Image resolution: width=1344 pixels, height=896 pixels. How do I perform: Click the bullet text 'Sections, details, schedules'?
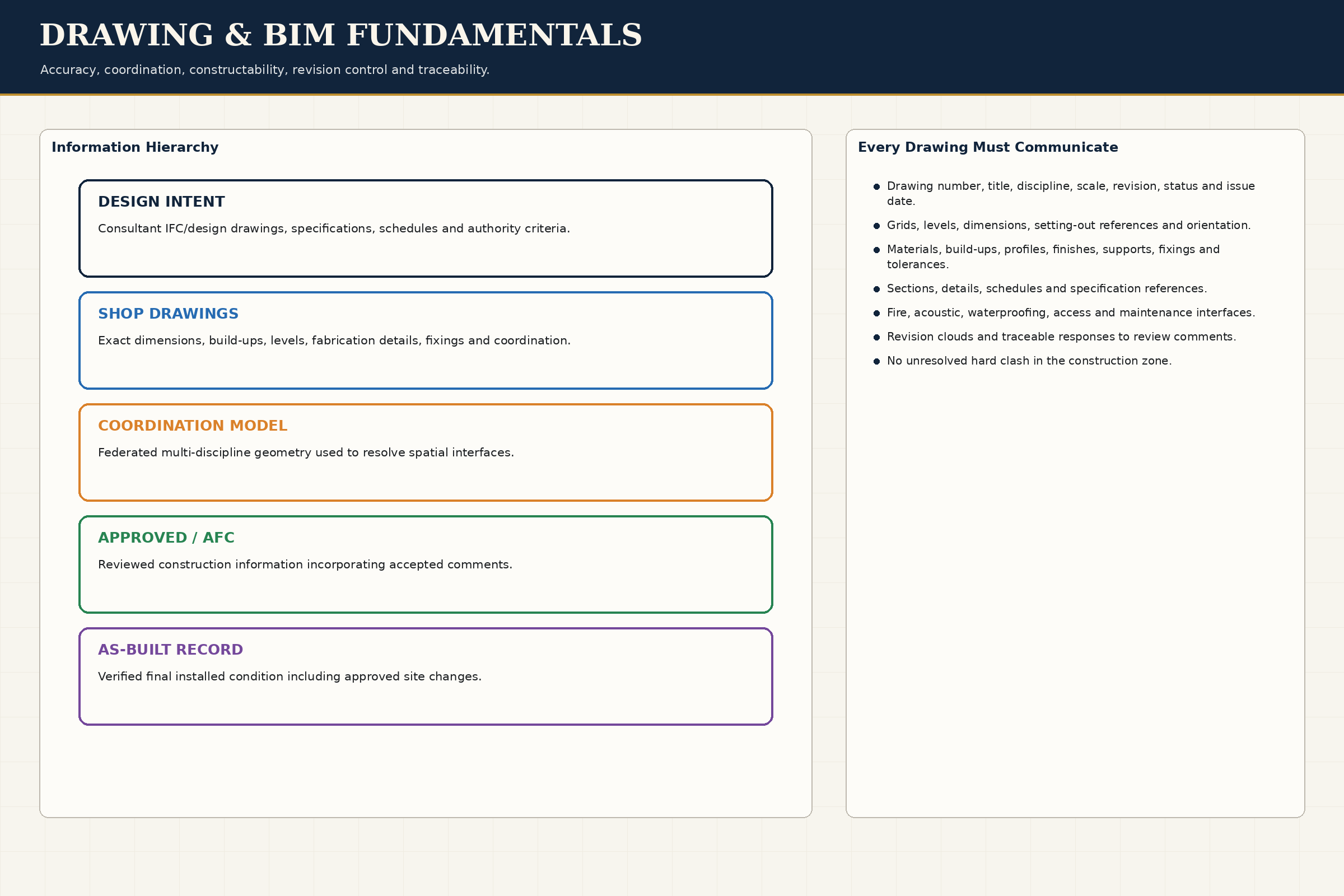[x=1047, y=289]
